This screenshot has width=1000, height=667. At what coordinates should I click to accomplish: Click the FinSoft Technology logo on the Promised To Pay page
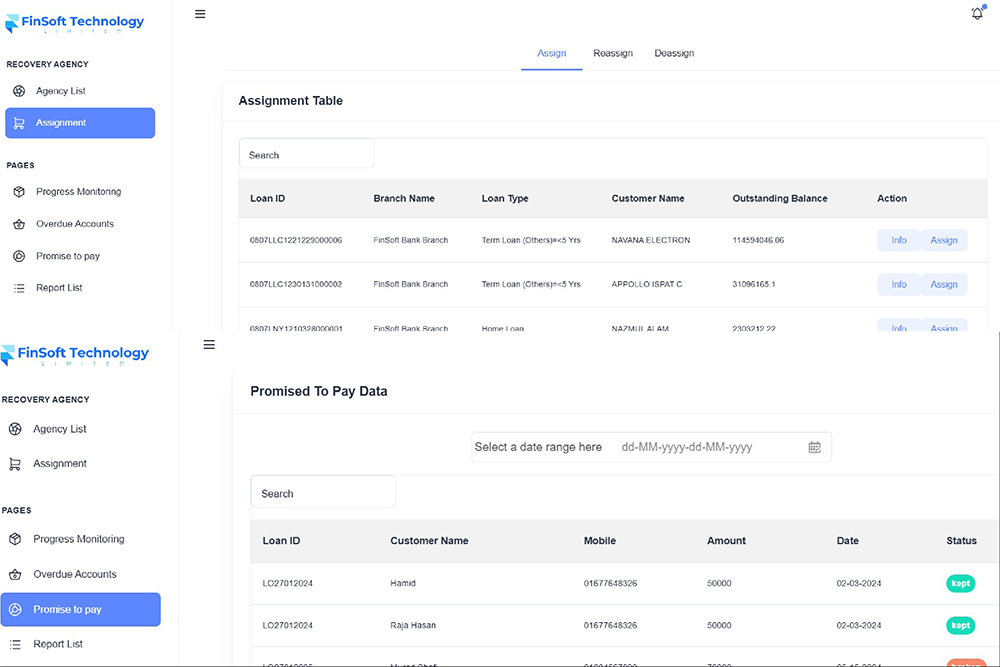75,355
